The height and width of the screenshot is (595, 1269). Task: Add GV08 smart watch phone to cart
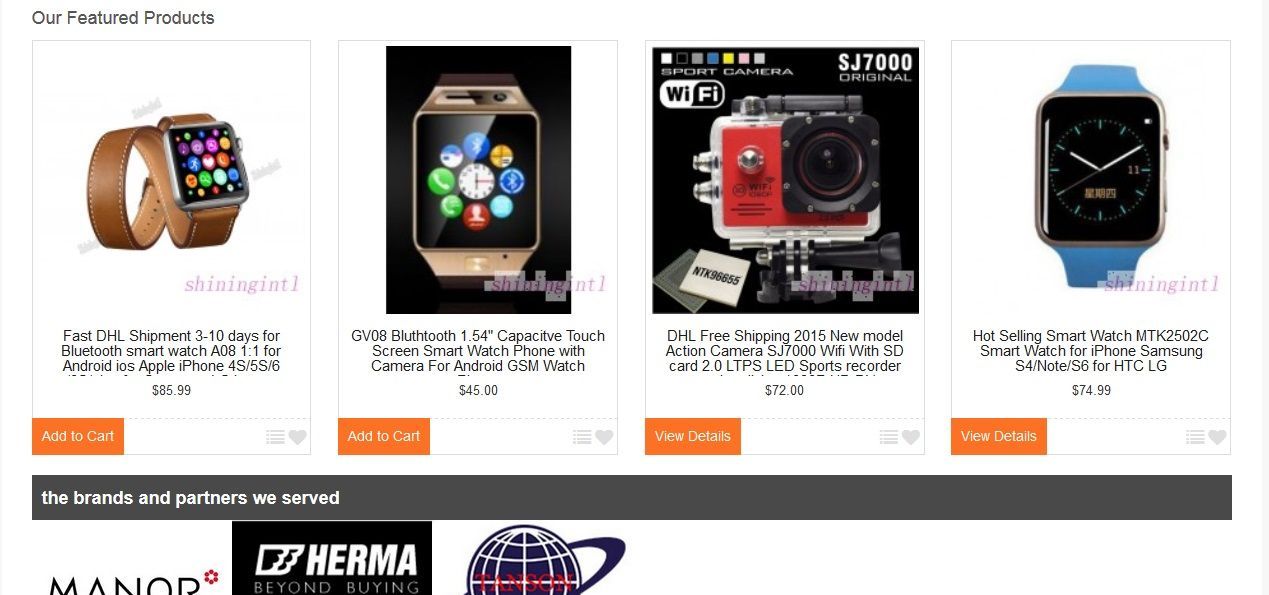(384, 436)
